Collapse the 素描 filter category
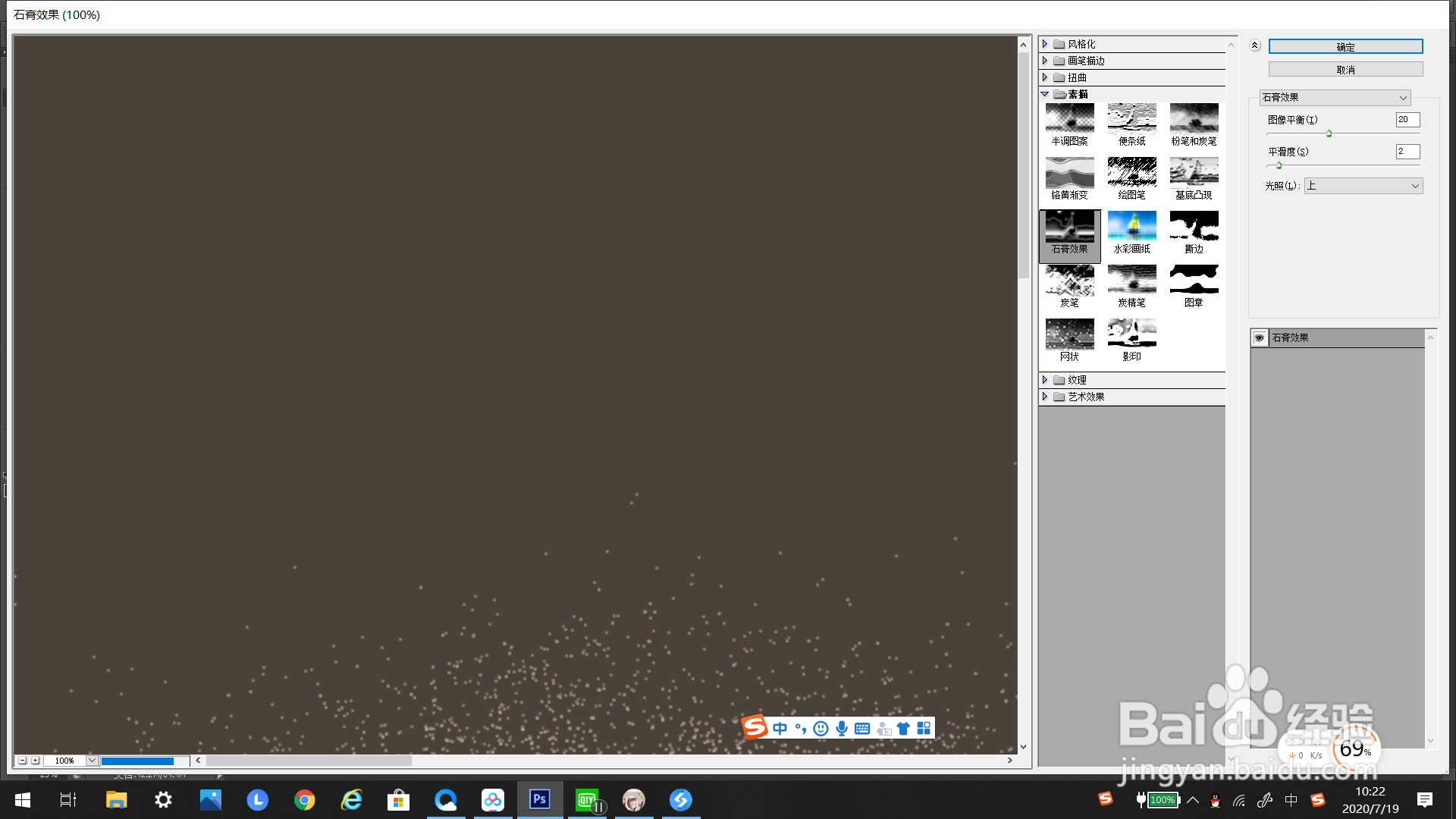This screenshot has height=819, width=1456. click(x=1045, y=94)
